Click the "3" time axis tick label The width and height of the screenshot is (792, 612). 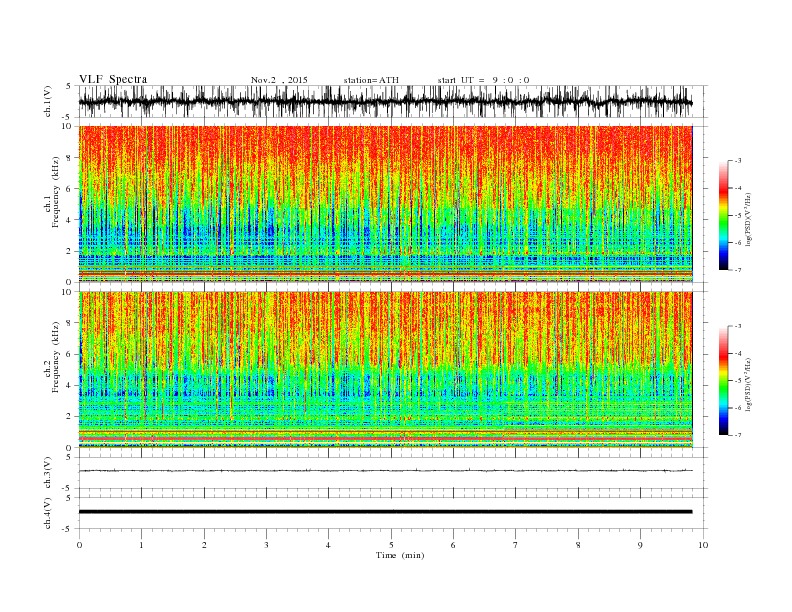266,545
